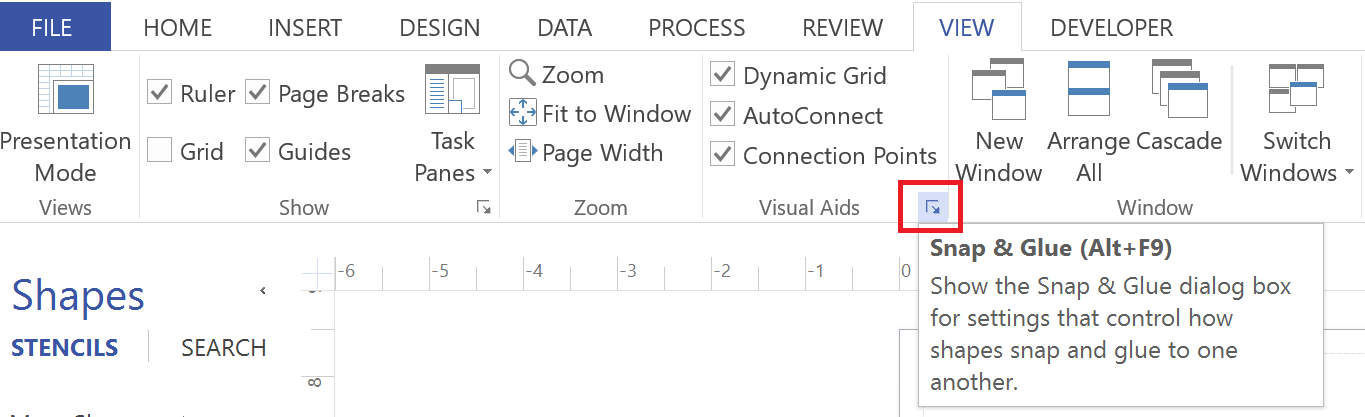This screenshot has width=1365, height=417.
Task: Toggle the Dynamic Grid checkbox
Action: [722, 75]
